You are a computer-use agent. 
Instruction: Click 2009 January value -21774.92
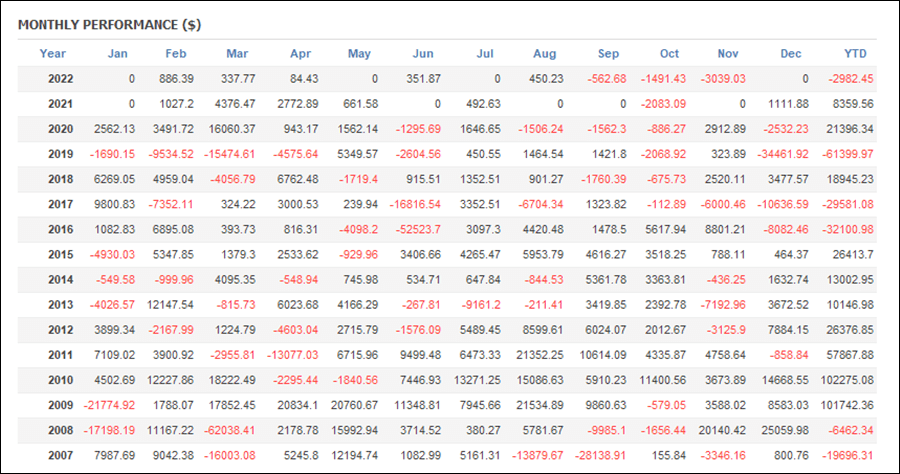[x=109, y=405]
